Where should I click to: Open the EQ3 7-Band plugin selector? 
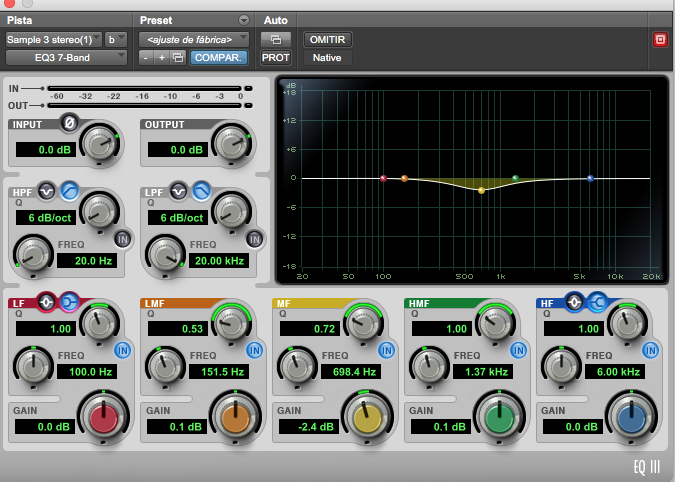[x=66, y=57]
